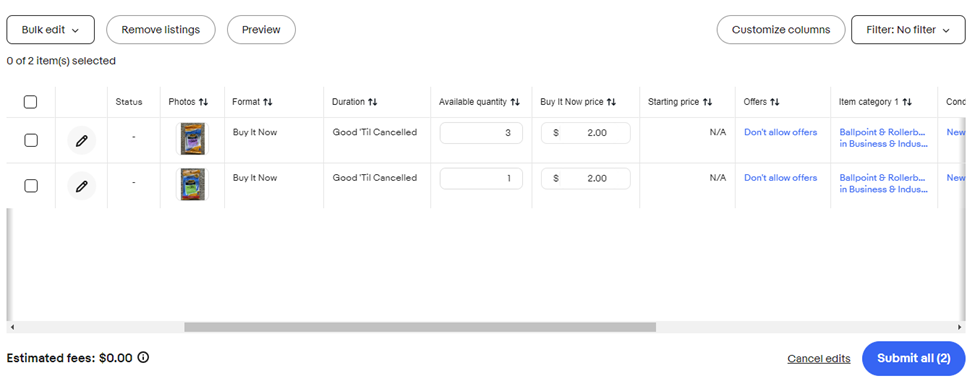The width and height of the screenshot is (975, 381).
Task: Sort listings by Format column
Action: 268,102
